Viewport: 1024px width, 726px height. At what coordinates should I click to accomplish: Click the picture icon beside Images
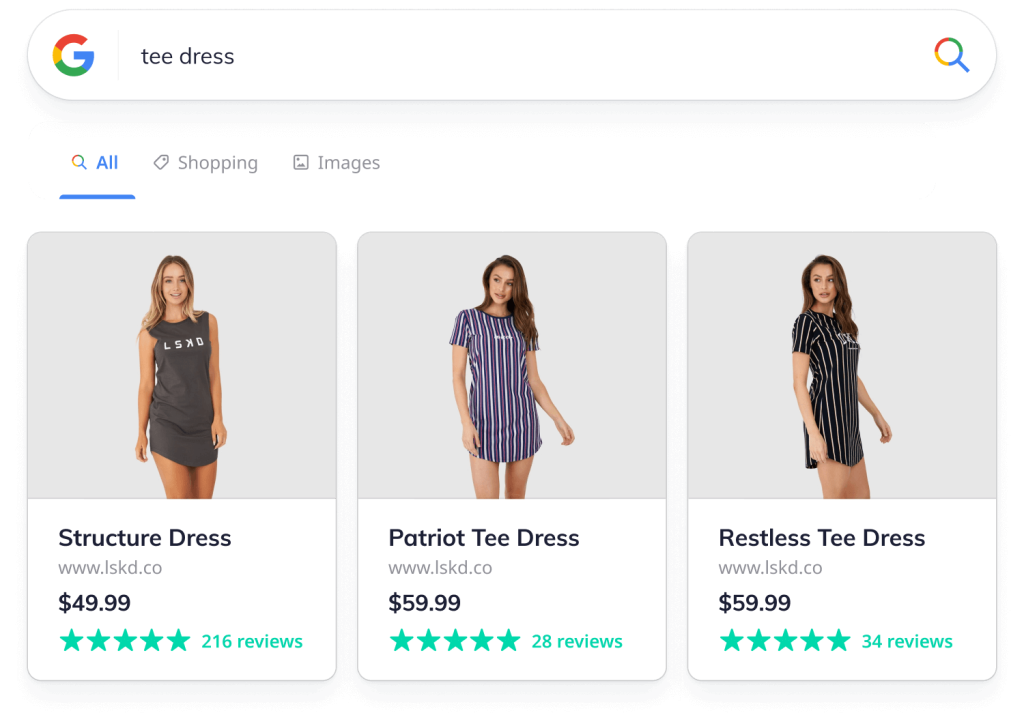tap(300, 162)
